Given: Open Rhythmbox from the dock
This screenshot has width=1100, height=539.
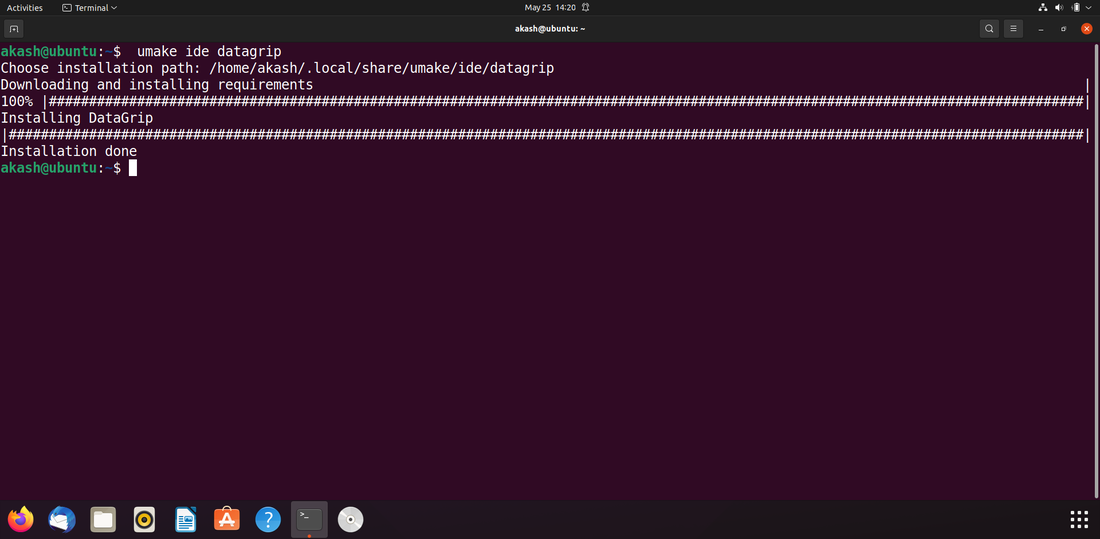Looking at the screenshot, I should tap(145, 519).
